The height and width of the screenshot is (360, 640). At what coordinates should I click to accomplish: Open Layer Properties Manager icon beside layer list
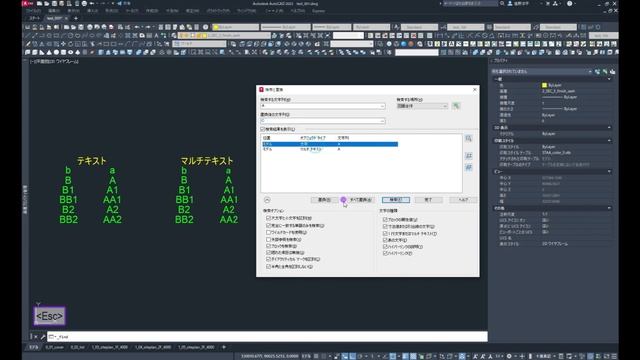click(x=174, y=36)
